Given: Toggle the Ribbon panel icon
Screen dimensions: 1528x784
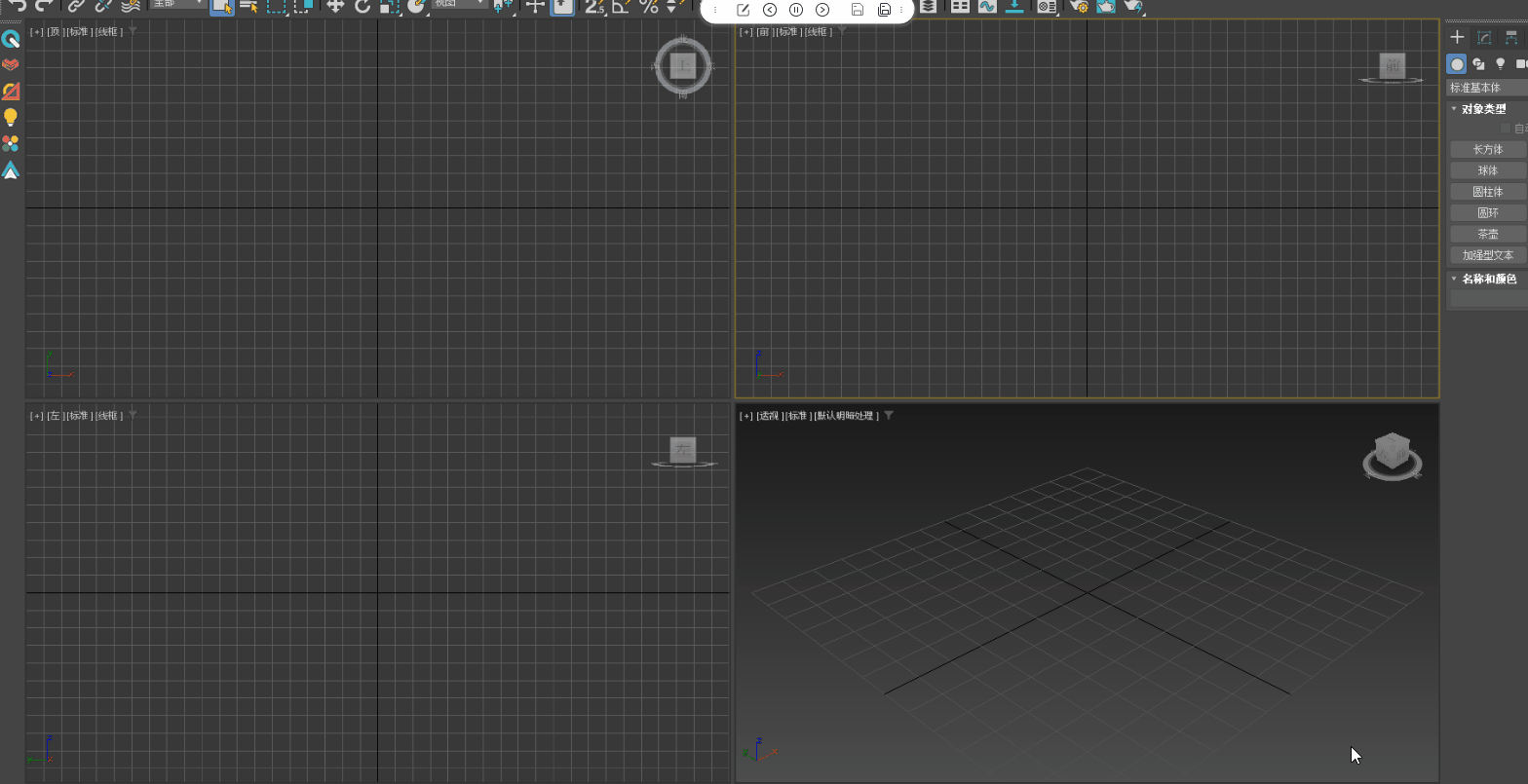Looking at the screenshot, I should coord(960,6).
